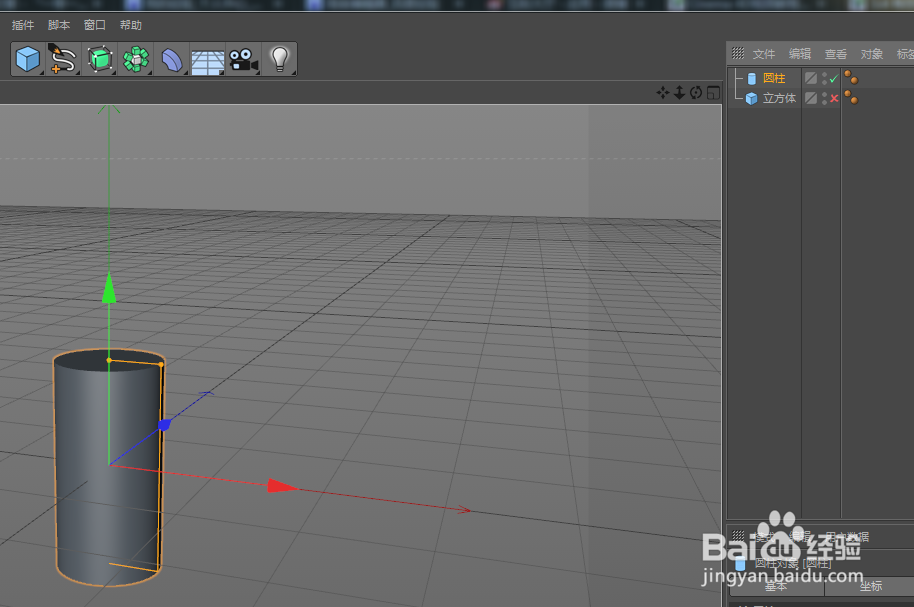914x607 pixels.
Task: Disable rendering of 圆柱 via green checkmark
Action: (834, 78)
